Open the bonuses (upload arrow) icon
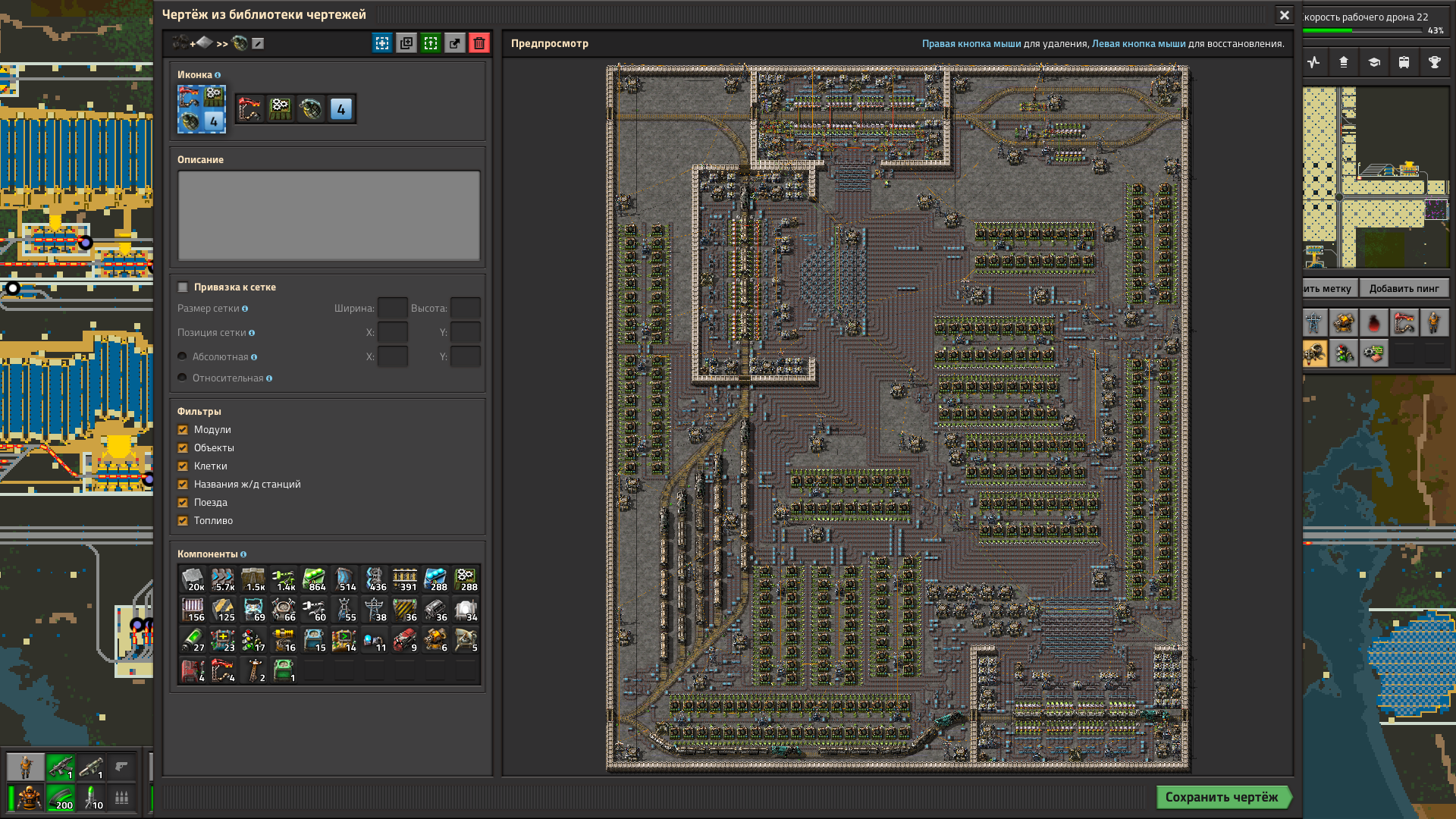This screenshot has height=819, width=1456. [x=1344, y=62]
